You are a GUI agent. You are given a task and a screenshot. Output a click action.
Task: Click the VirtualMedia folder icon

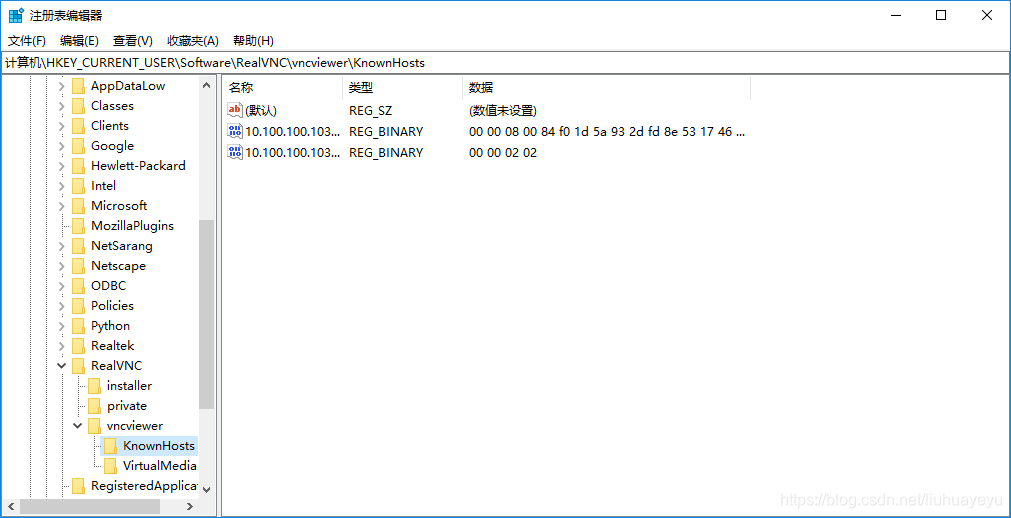click(110, 465)
